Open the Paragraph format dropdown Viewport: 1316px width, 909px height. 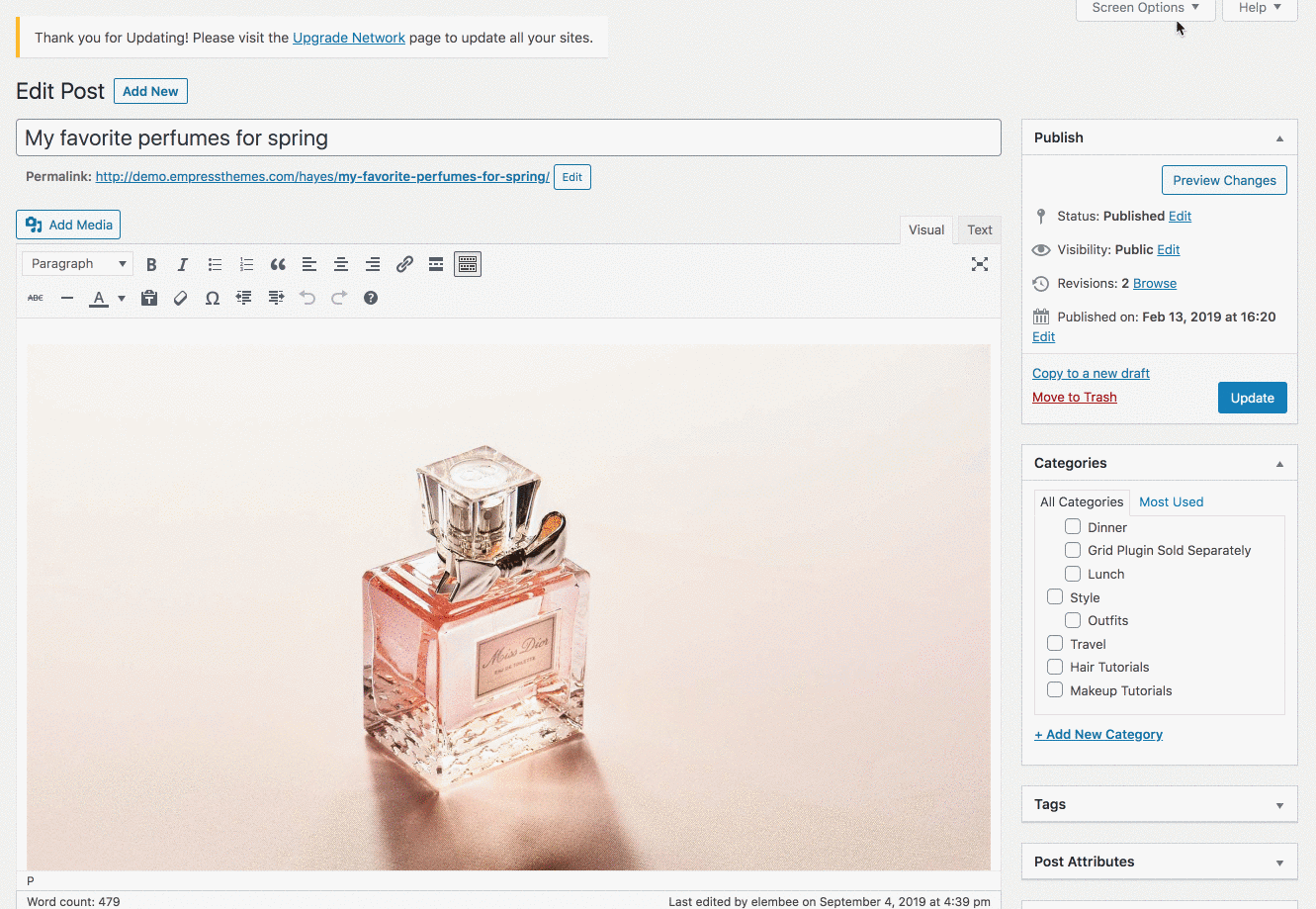pos(77,264)
